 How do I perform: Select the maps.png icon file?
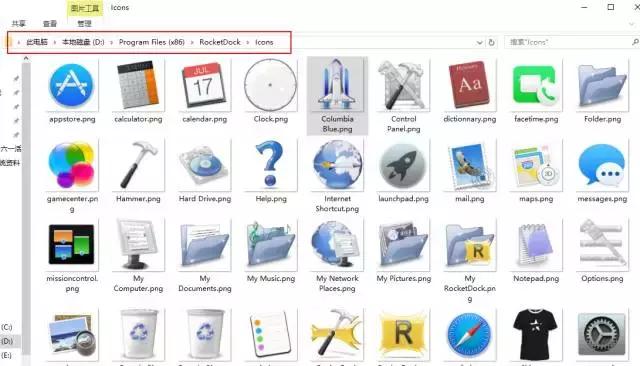pos(536,171)
